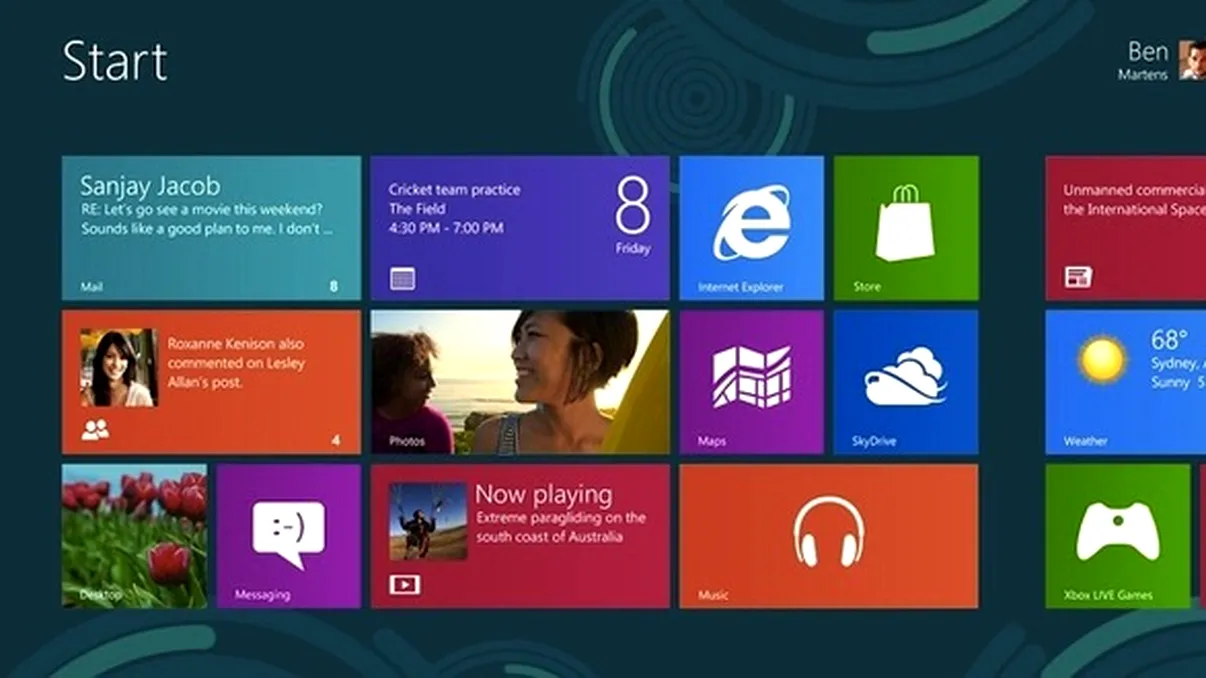The image size is (1206, 678).
Task: Open the Photos tile picture
Action: coord(520,382)
